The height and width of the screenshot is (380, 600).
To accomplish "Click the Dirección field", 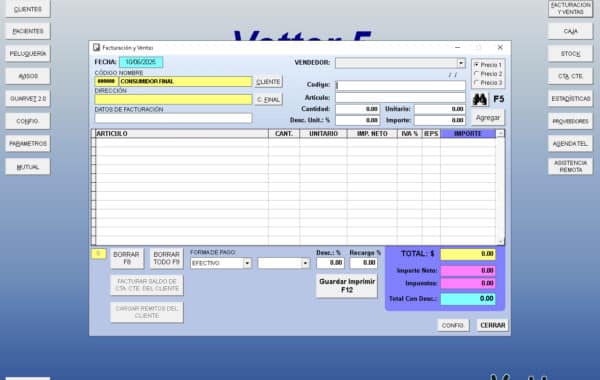I will [173, 99].
